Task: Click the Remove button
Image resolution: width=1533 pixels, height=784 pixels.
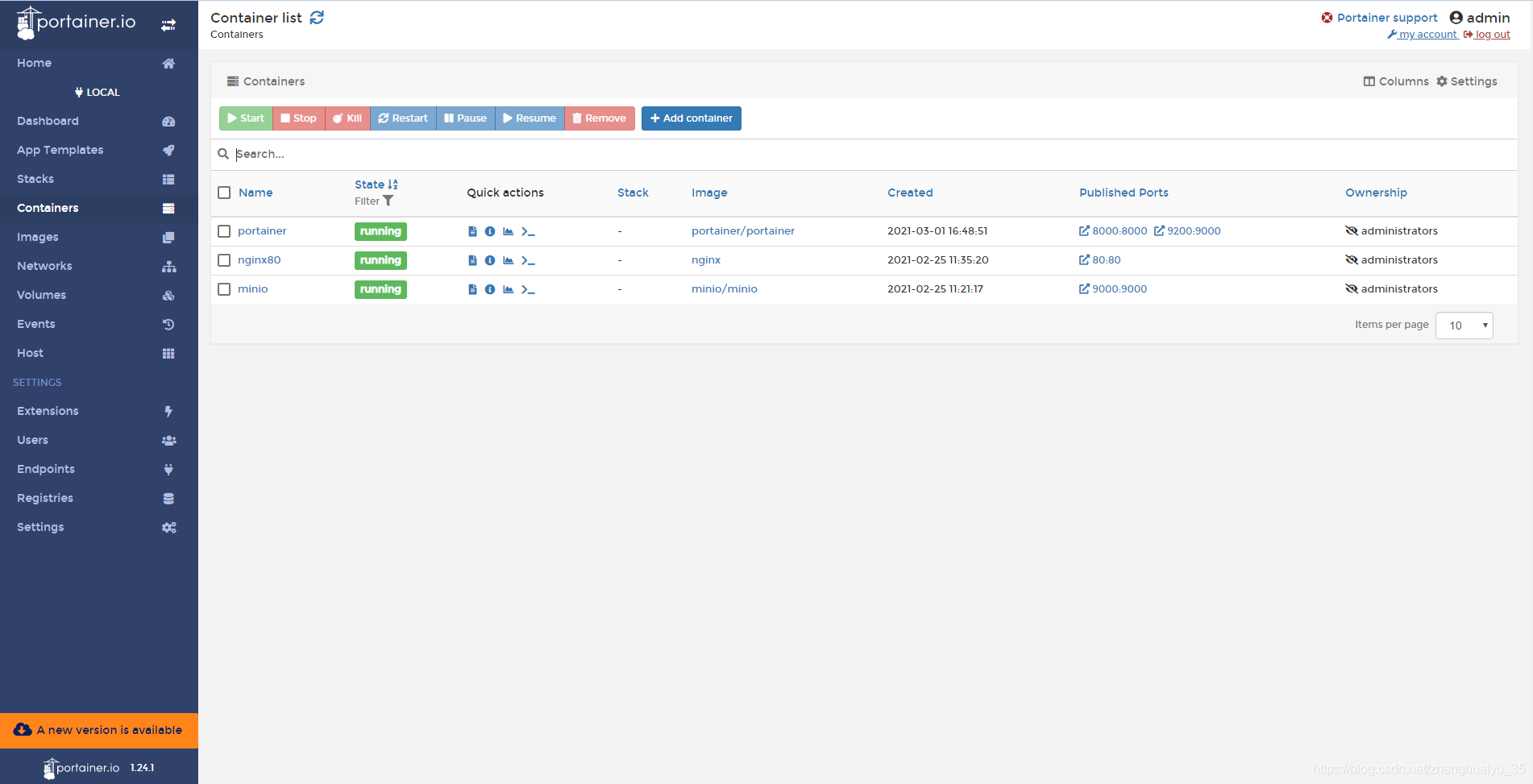Action: [600, 118]
